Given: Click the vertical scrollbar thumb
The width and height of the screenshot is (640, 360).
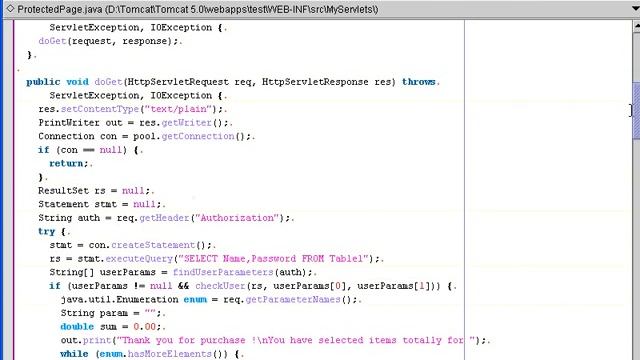Looking at the screenshot, I should click(636, 111).
